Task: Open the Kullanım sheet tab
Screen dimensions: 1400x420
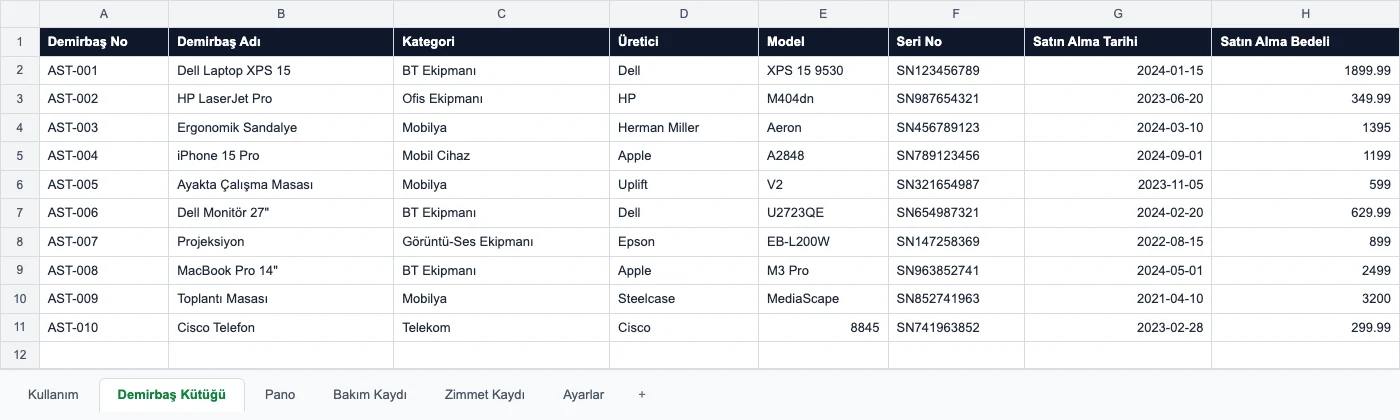Action: 53,394
